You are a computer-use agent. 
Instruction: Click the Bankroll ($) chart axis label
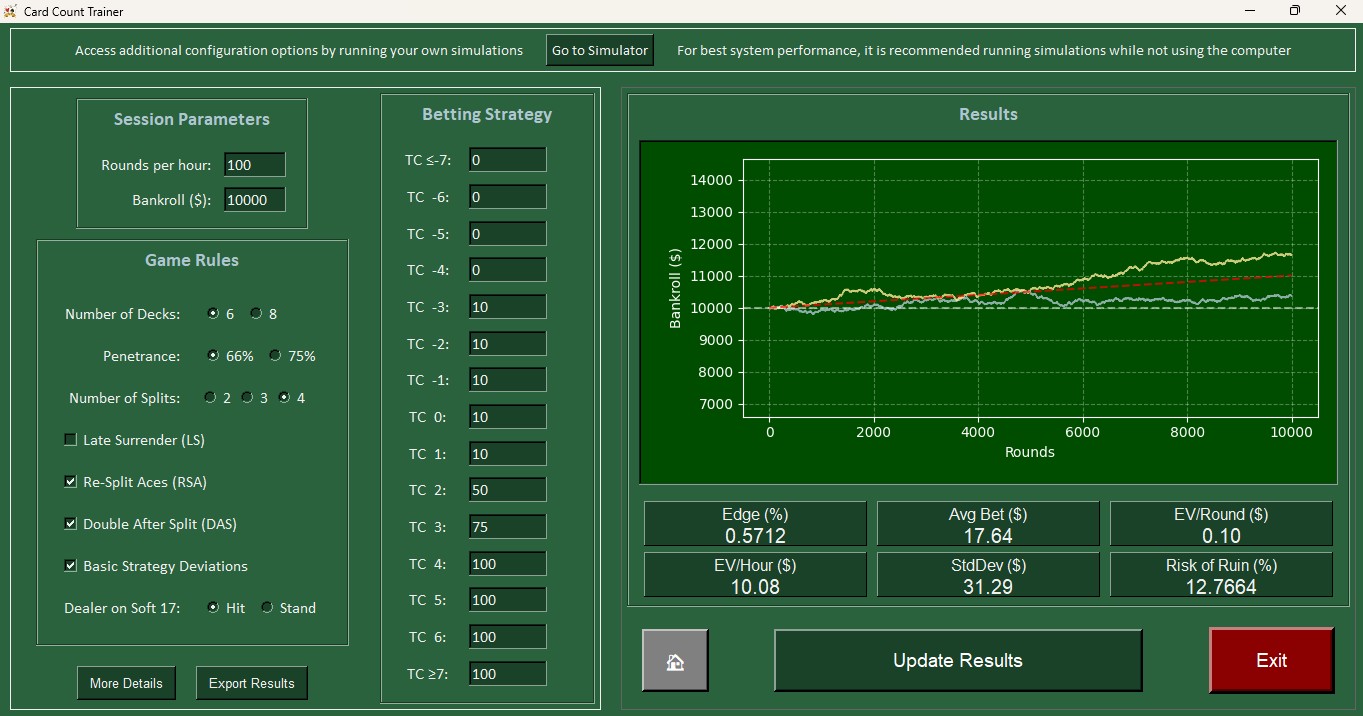675,289
